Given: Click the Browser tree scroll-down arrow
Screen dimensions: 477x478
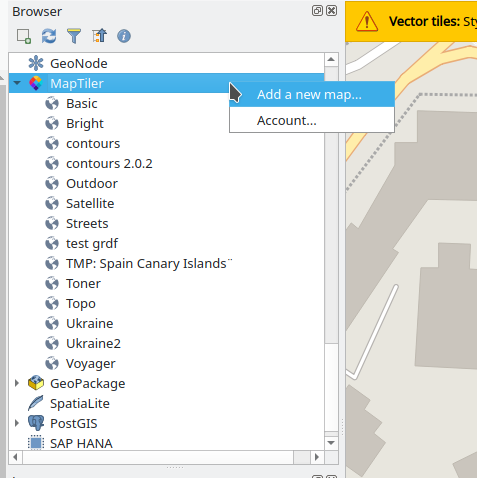Looking at the screenshot, I should pos(331,443).
